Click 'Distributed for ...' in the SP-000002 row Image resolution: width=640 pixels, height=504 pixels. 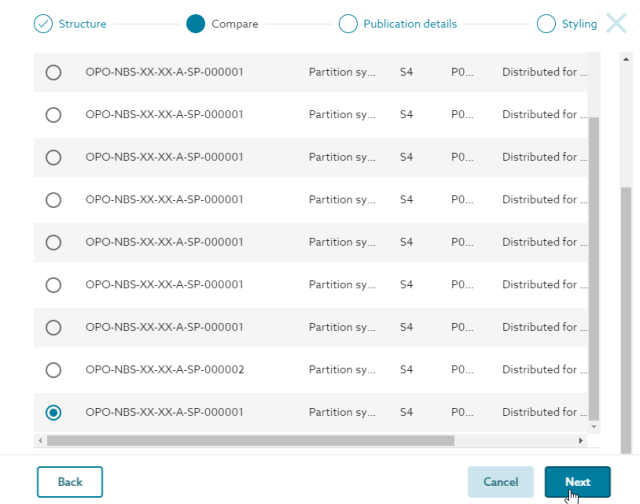click(544, 369)
